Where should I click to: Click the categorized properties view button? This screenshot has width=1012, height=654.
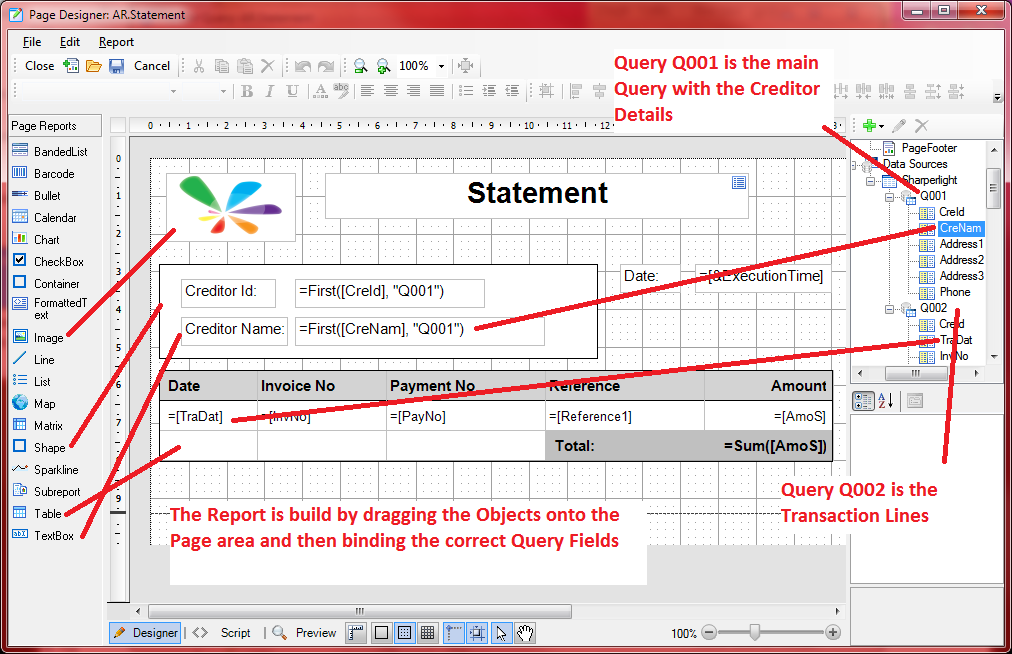863,401
